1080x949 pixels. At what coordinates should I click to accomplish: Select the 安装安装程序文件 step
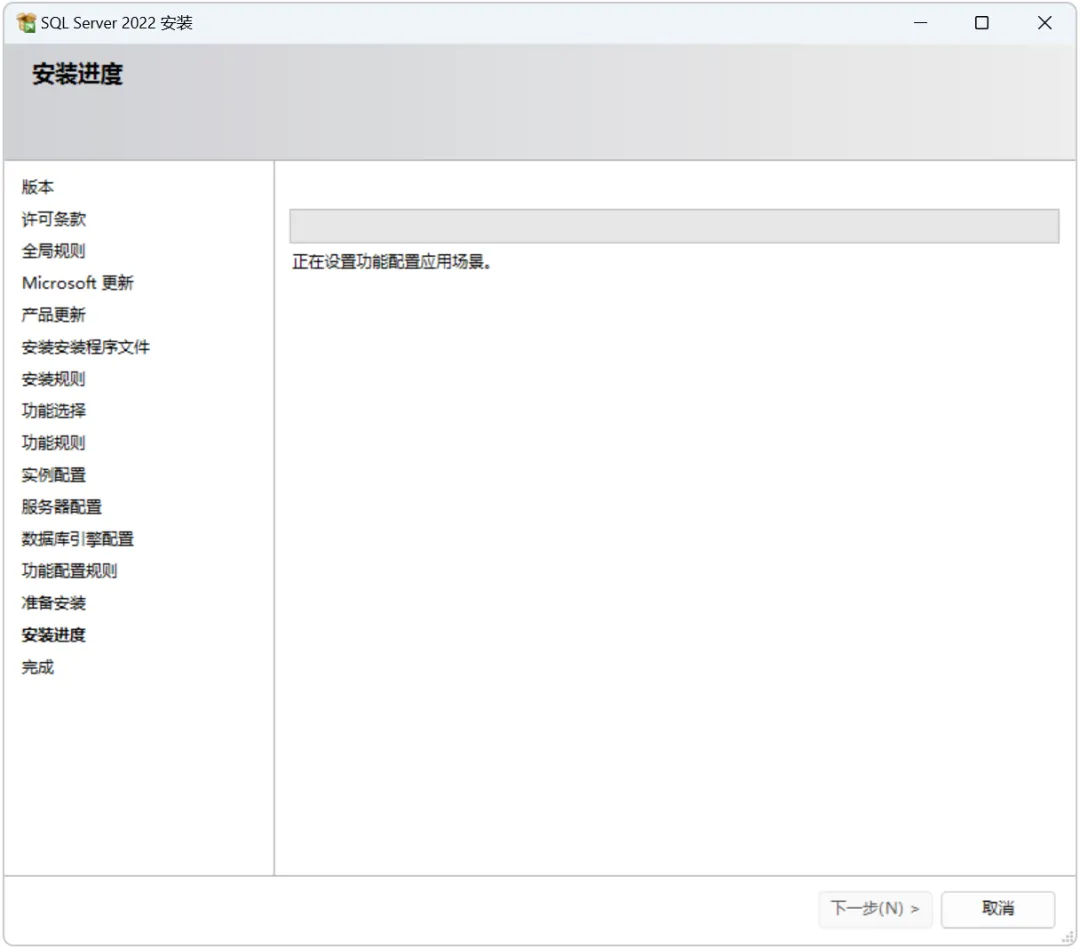point(85,347)
